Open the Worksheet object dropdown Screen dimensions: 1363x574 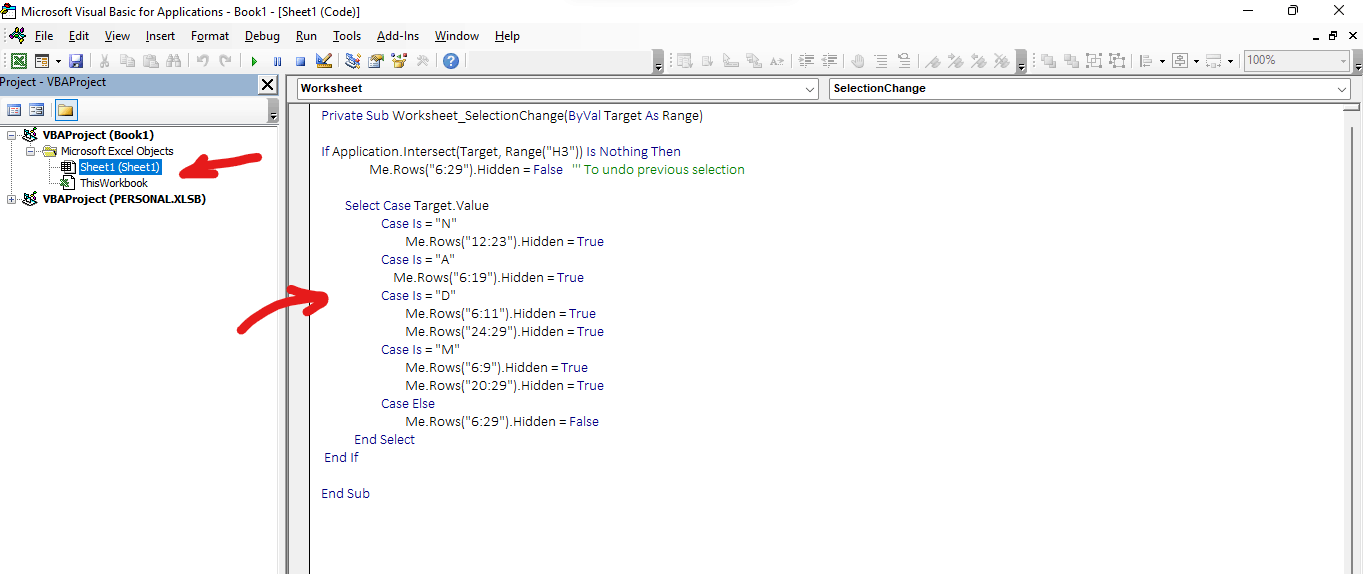[x=811, y=89]
